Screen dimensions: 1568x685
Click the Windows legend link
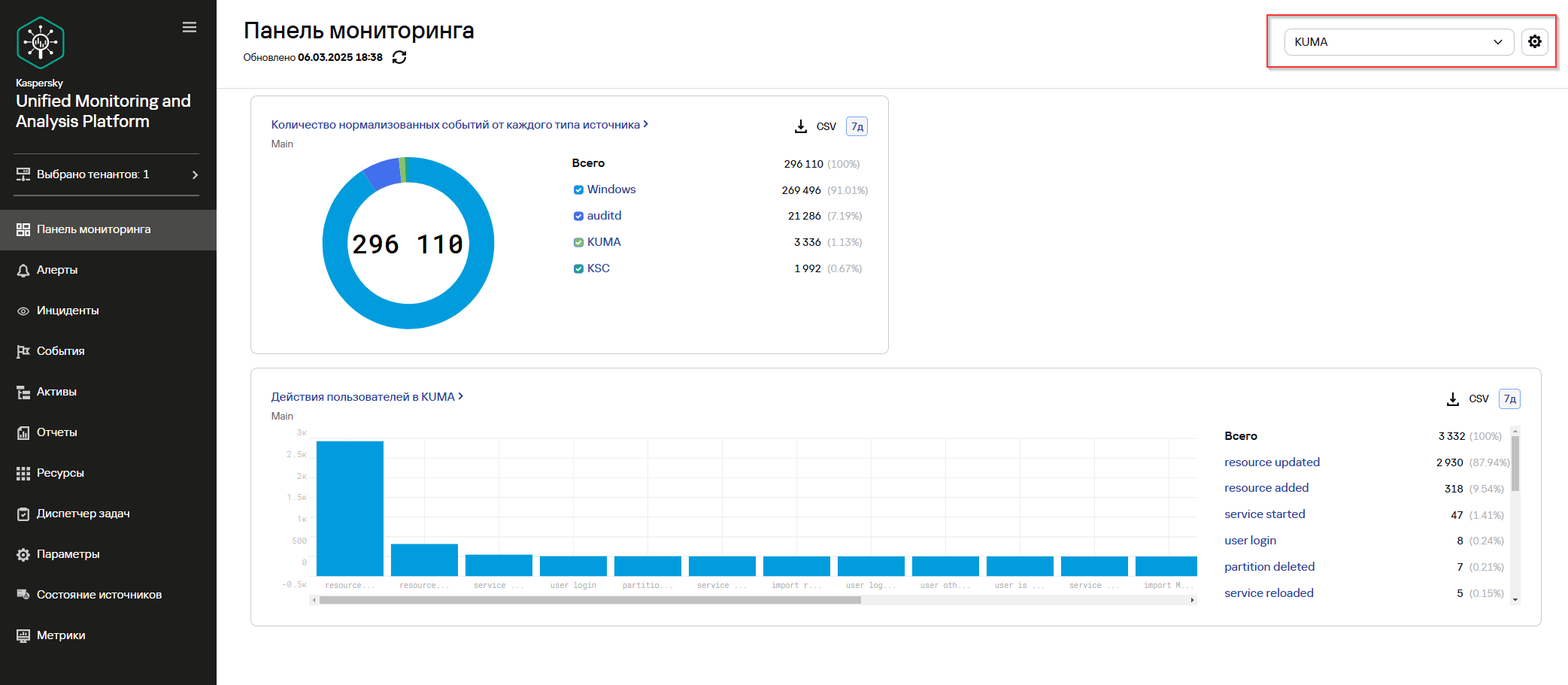tap(611, 189)
